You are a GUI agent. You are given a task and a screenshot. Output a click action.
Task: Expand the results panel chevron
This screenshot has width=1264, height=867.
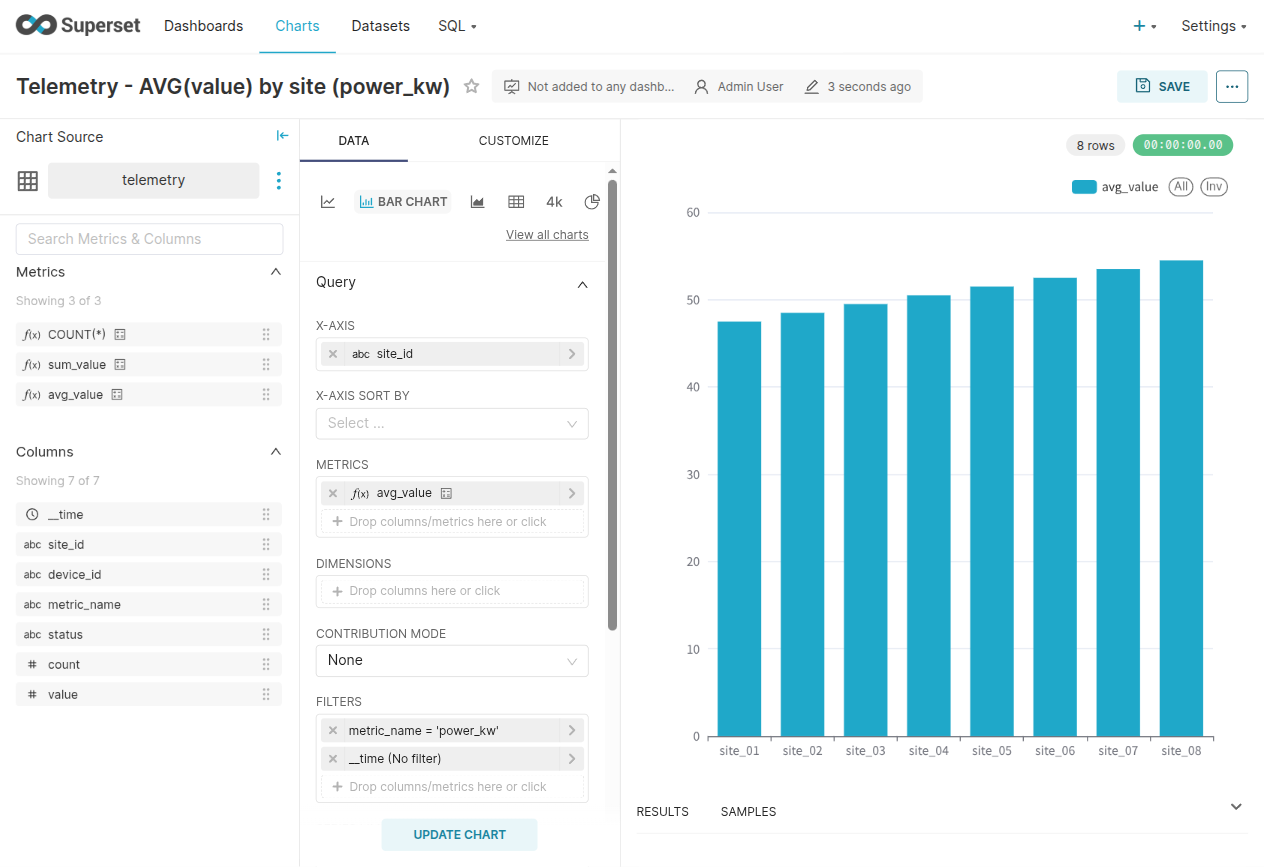[1236, 807]
